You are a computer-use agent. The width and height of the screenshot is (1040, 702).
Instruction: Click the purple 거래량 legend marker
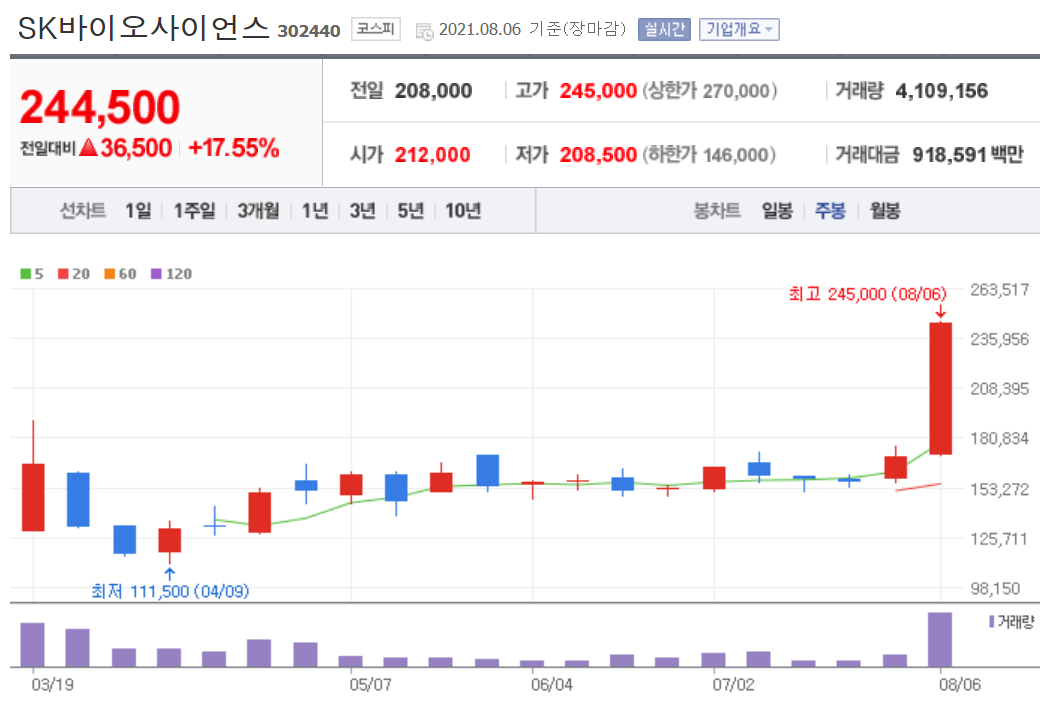tap(992, 622)
